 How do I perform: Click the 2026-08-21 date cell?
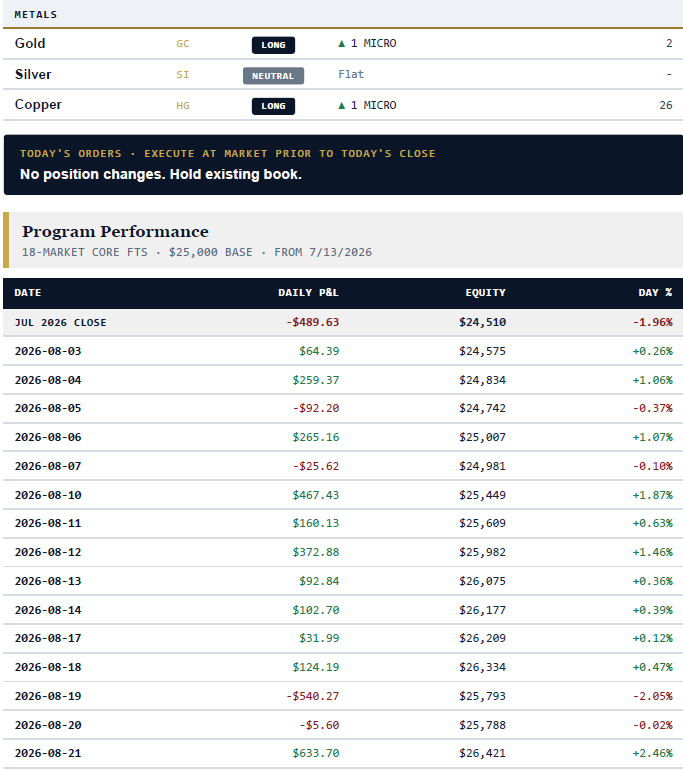click(x=48, y=753)
